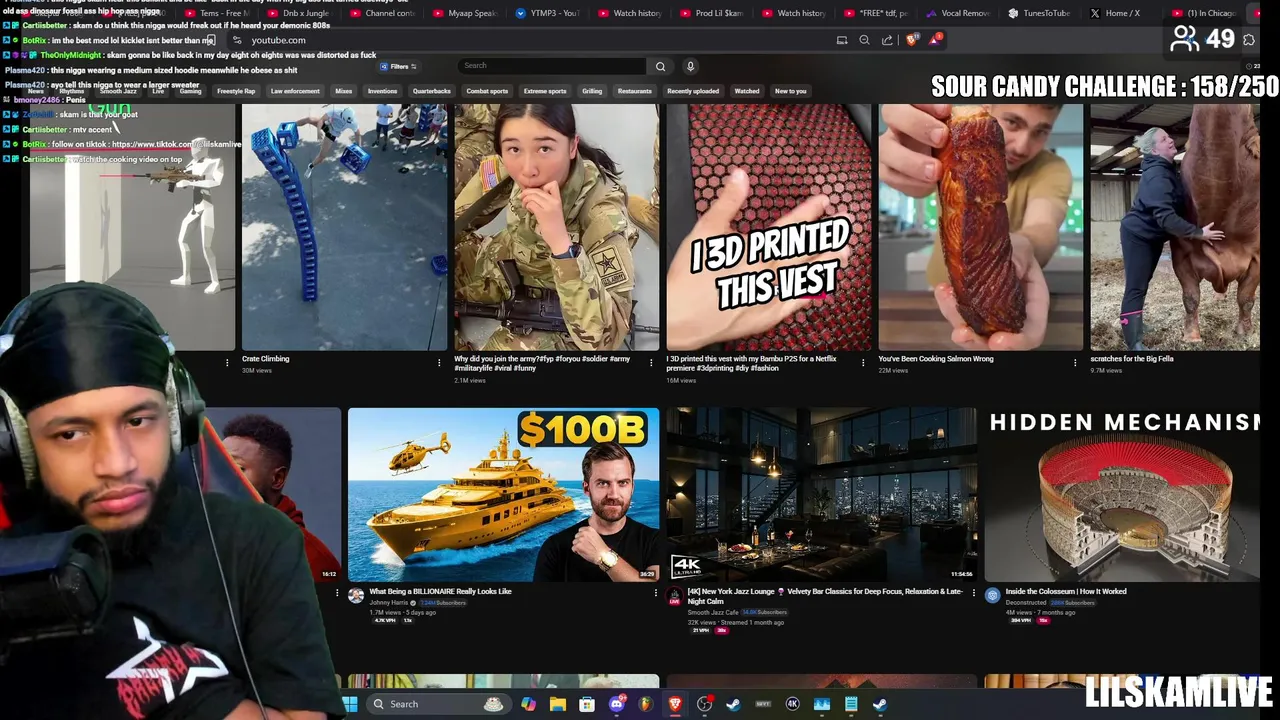Select the Grilling chip
The image size is (1280, 720).
592,91
